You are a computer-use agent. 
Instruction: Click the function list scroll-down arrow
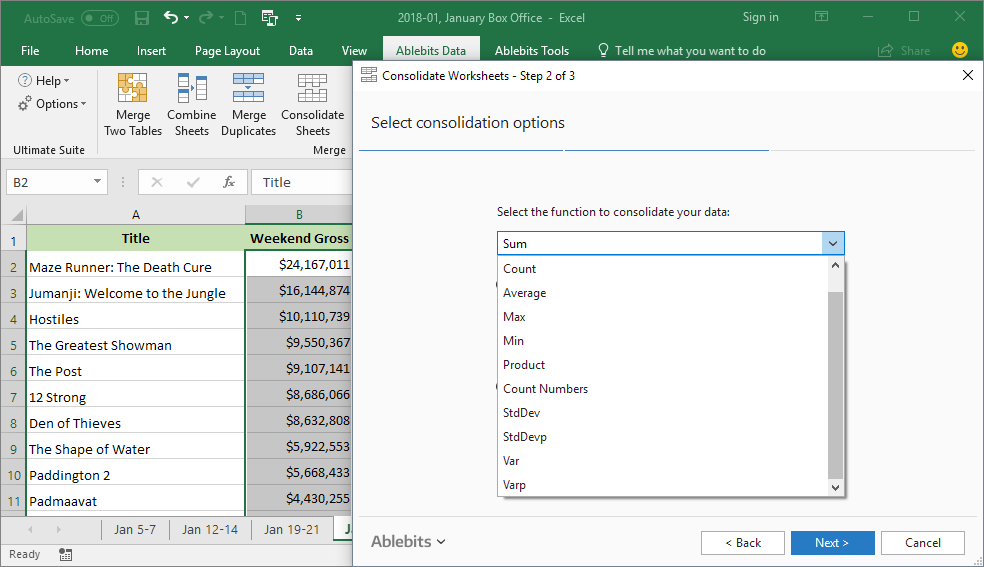pyautogui.click(x=835, y=487)
